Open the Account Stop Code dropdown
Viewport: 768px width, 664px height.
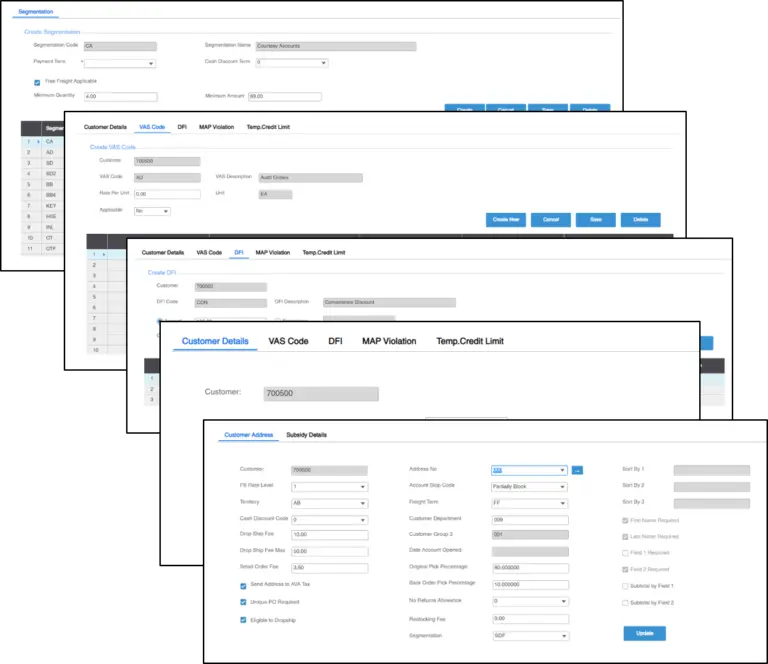point(529,486)
